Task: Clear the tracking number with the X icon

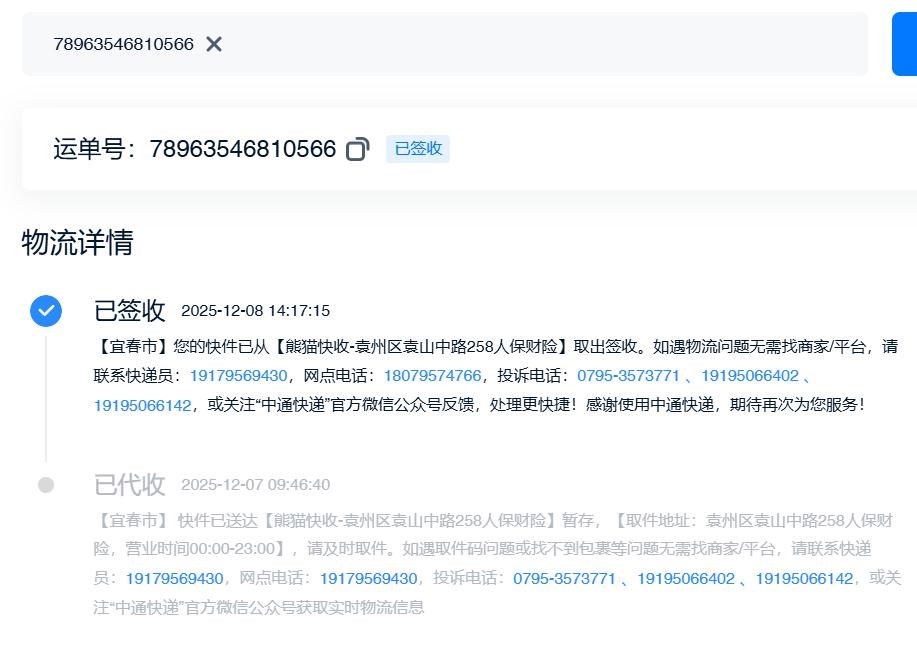Action: (x=214, y=44)
